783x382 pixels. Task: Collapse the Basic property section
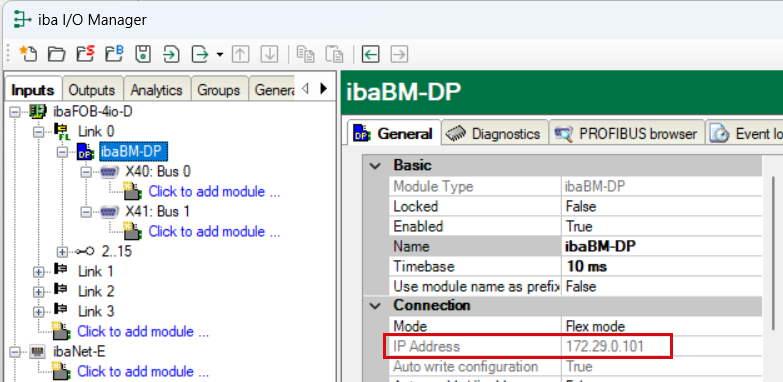click(x=376, y=165)
